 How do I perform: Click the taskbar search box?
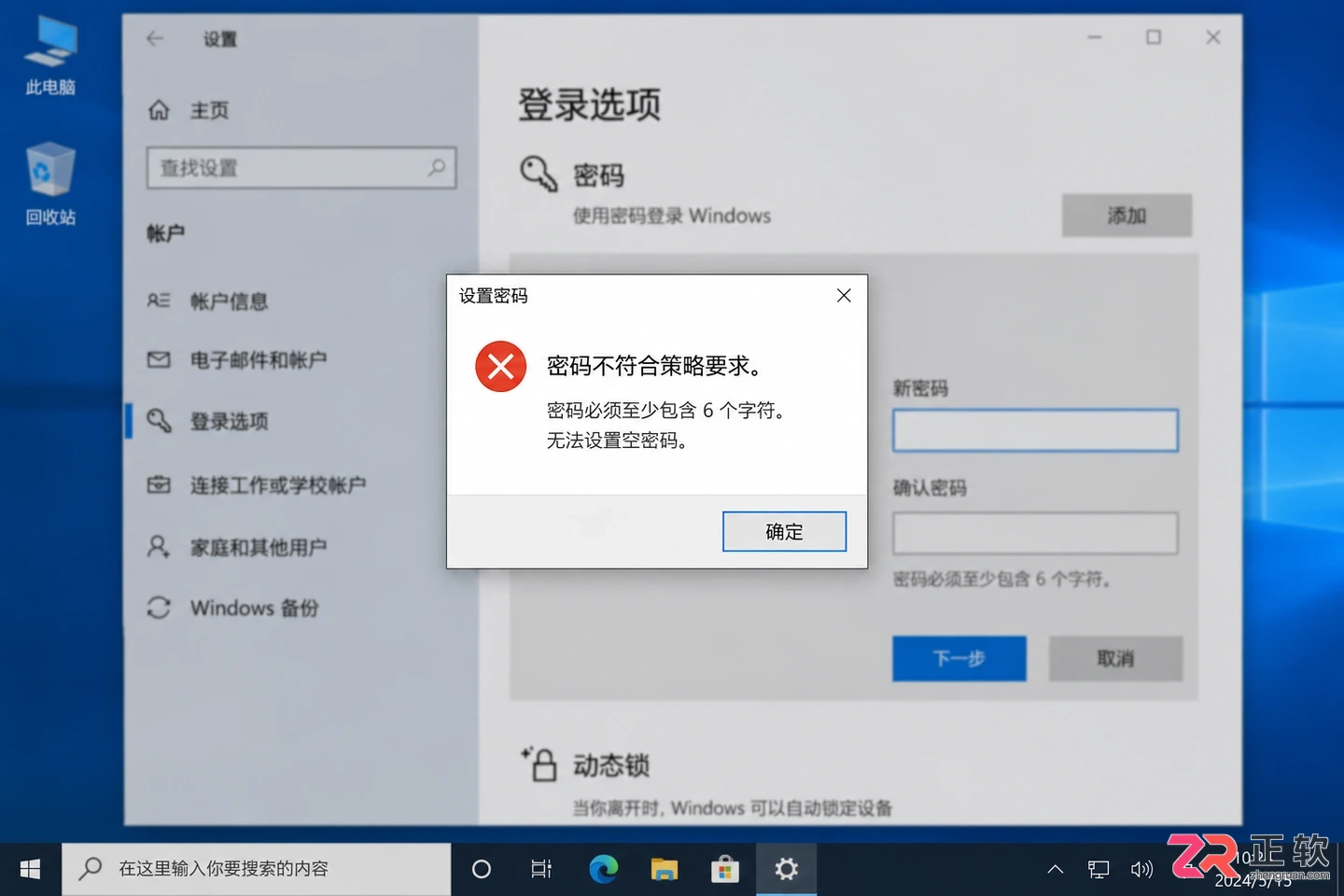click(256, 869)
